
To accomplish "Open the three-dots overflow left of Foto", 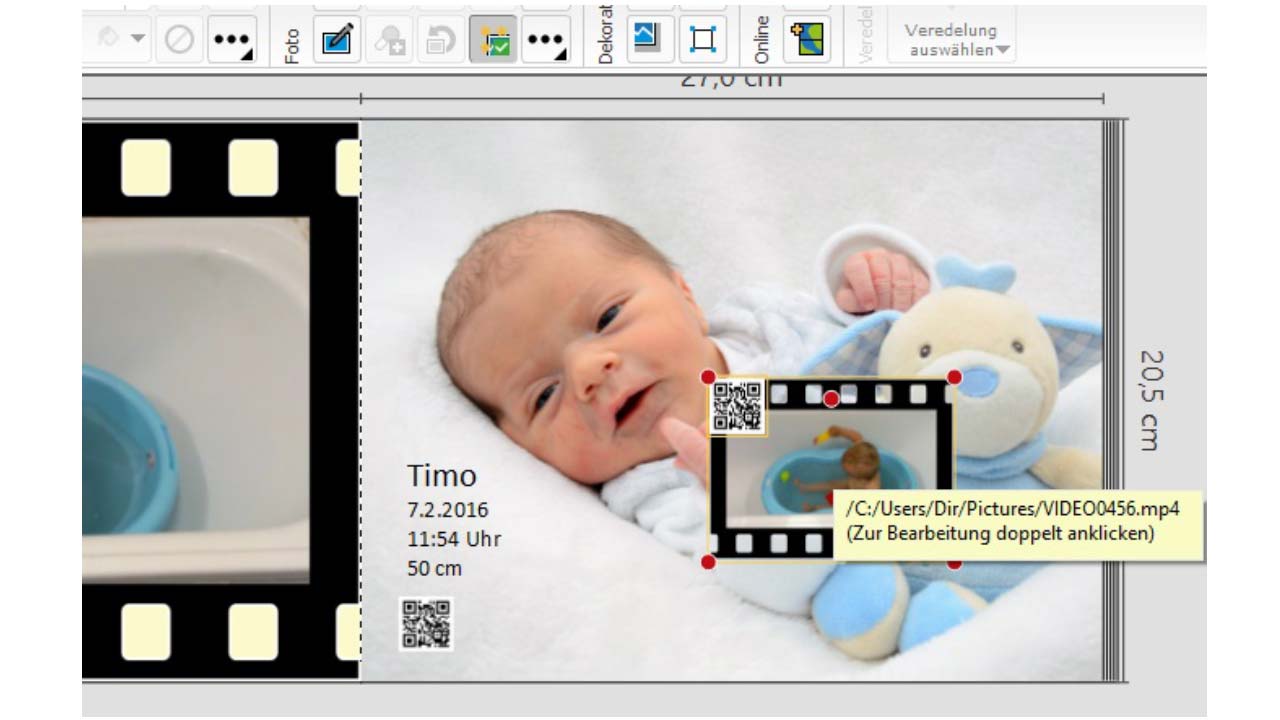I will point(232,41).
